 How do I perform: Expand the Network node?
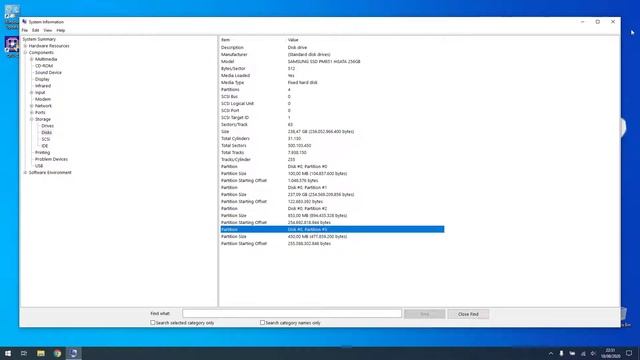pos(31,106)
